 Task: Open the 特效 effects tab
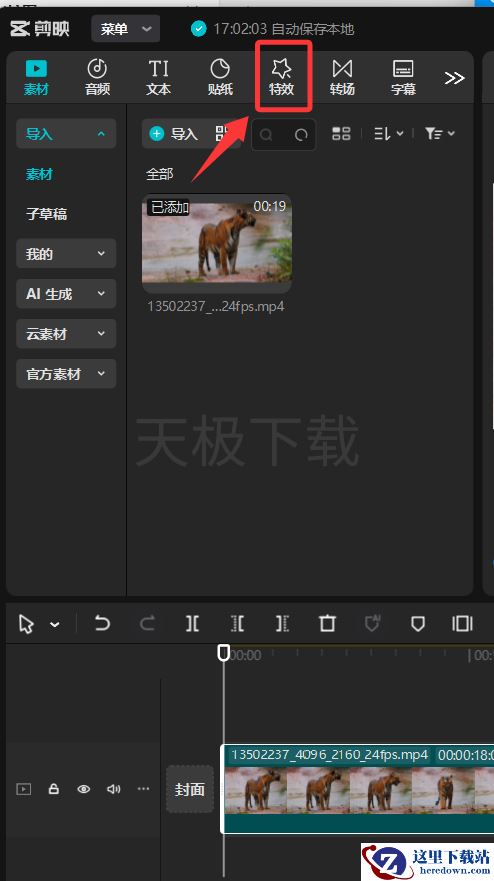click(282, 78)
